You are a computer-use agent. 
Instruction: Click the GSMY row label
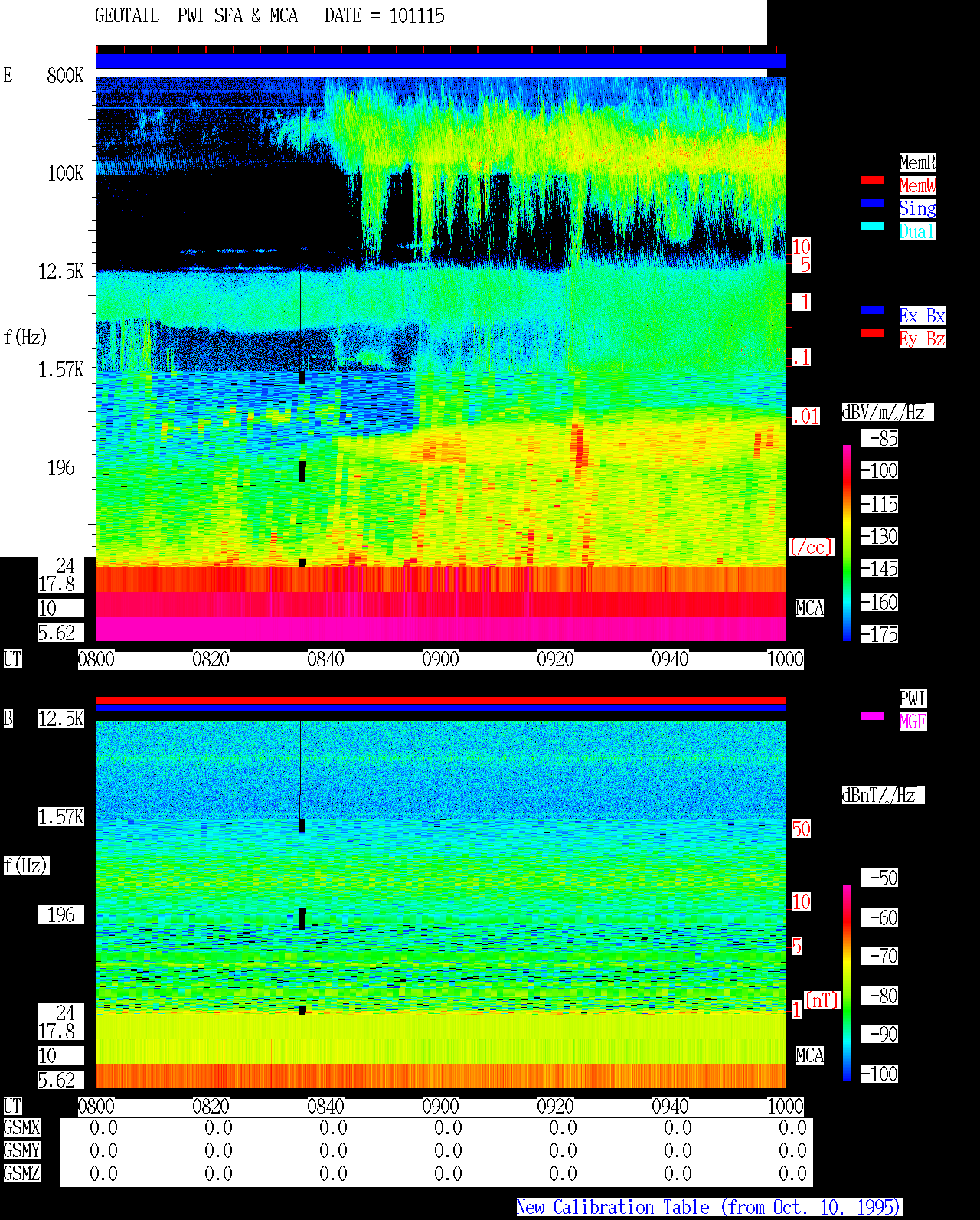[21, 1150]
